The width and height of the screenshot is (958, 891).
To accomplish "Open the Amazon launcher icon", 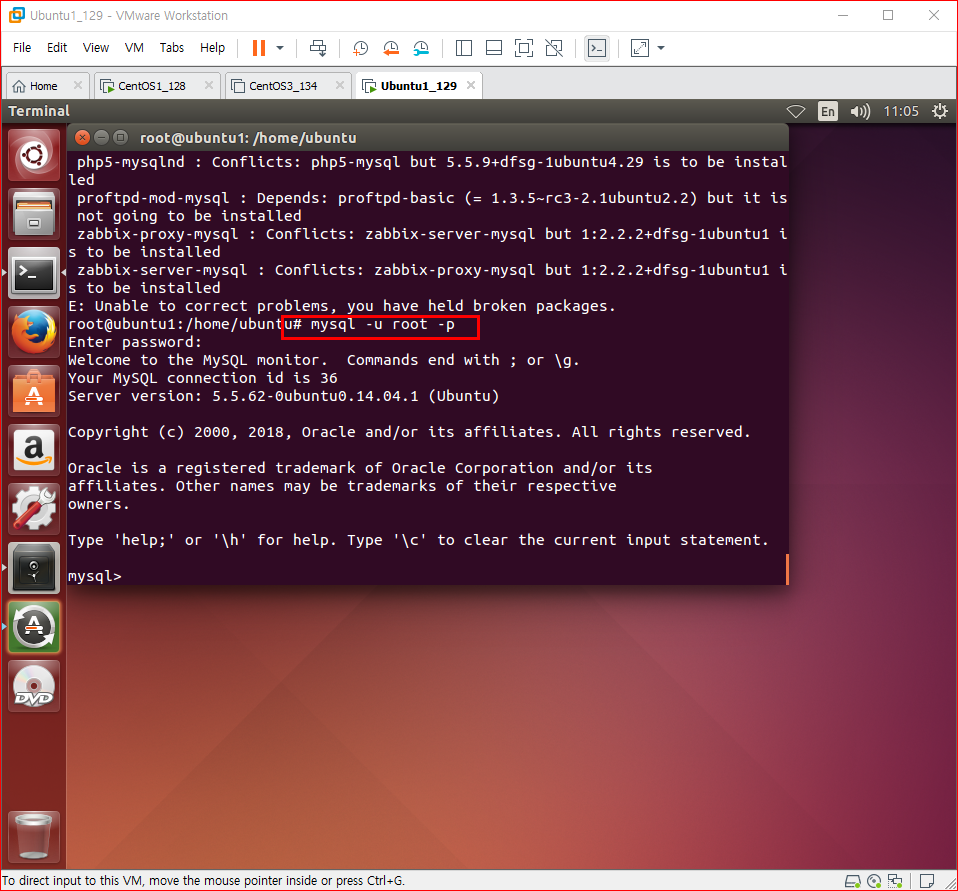I will coord(34,450).
